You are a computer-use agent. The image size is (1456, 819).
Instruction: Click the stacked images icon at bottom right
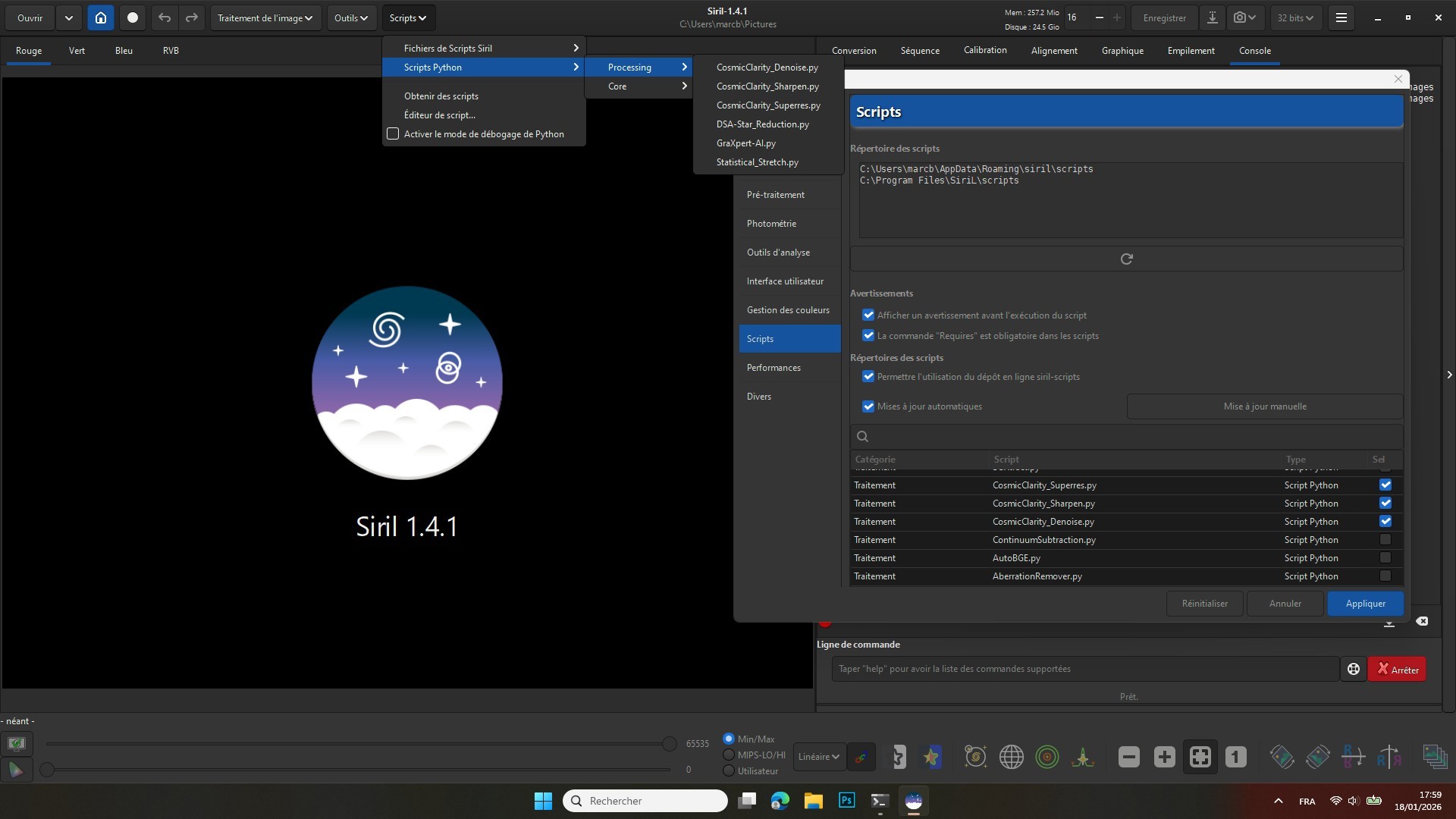[x=1435, y=757]
